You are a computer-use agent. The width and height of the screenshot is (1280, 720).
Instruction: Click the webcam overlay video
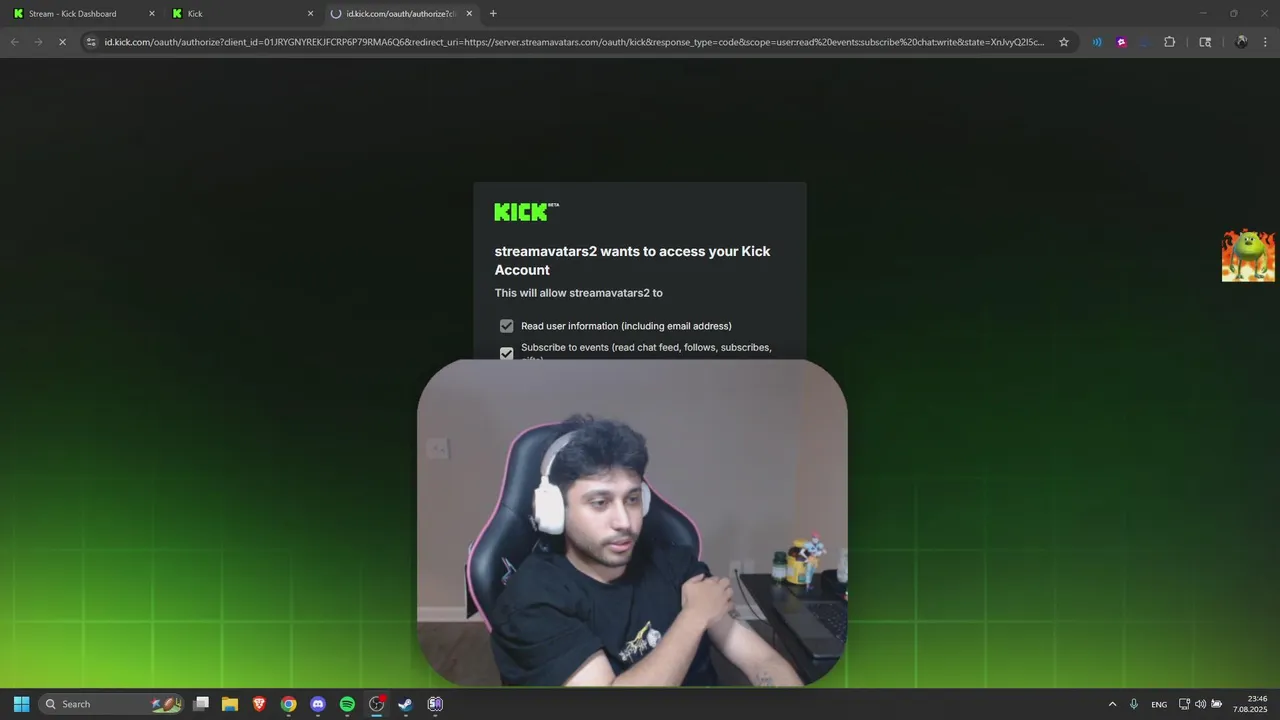632,523
